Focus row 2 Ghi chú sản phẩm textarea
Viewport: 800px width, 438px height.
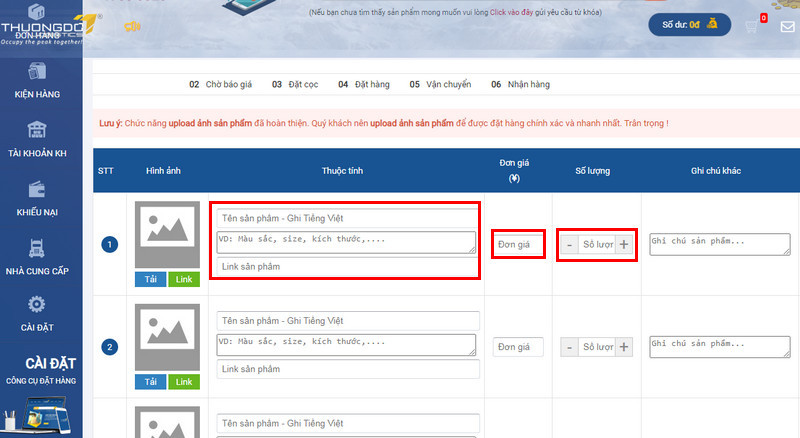tap(720, 347)
